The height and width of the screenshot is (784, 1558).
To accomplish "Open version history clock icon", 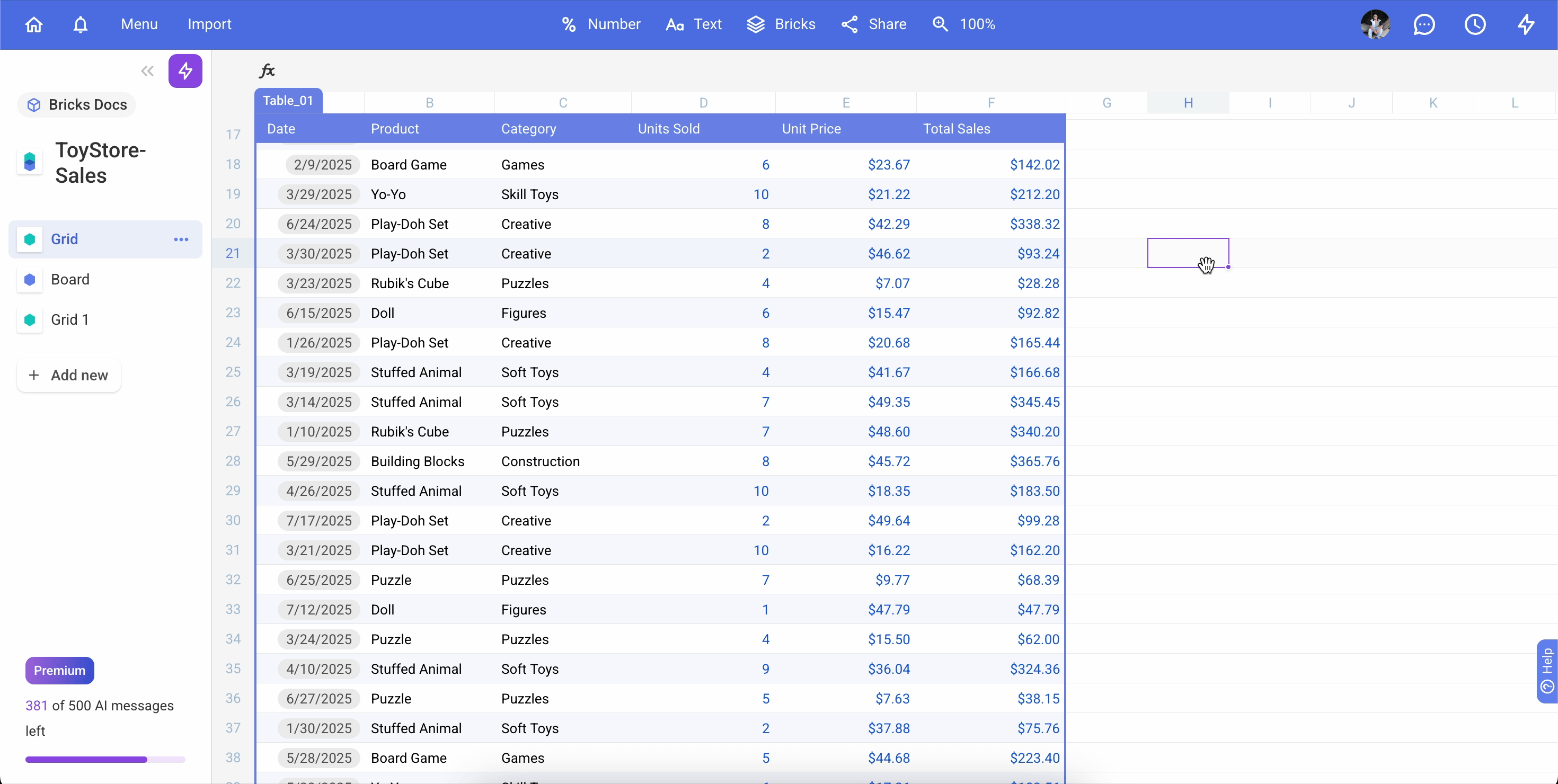I will point(1475,24).
